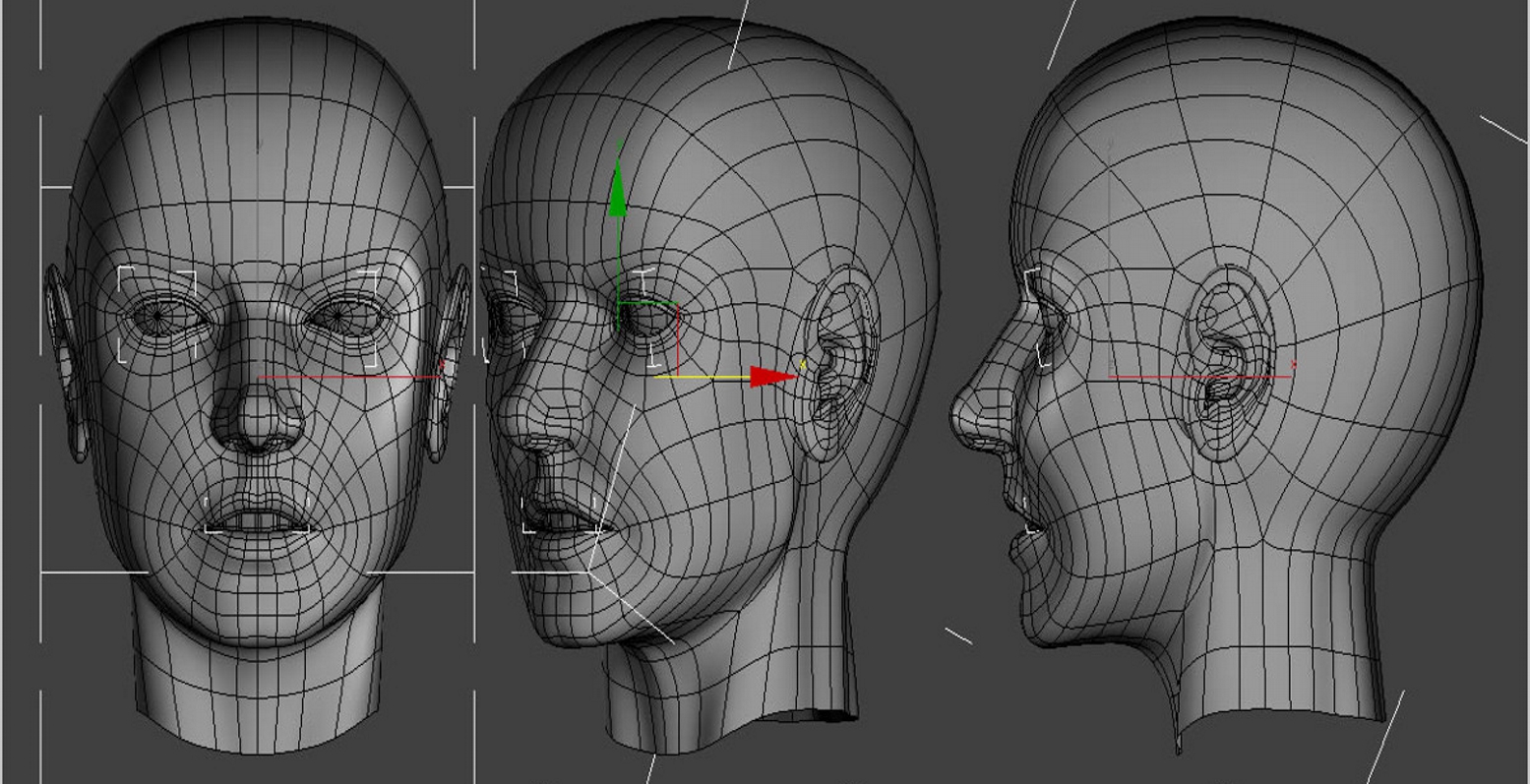Viewport: 1530px width, 784px height.
Task: Select the front-facing head model
Action: (x=257, y=384)
